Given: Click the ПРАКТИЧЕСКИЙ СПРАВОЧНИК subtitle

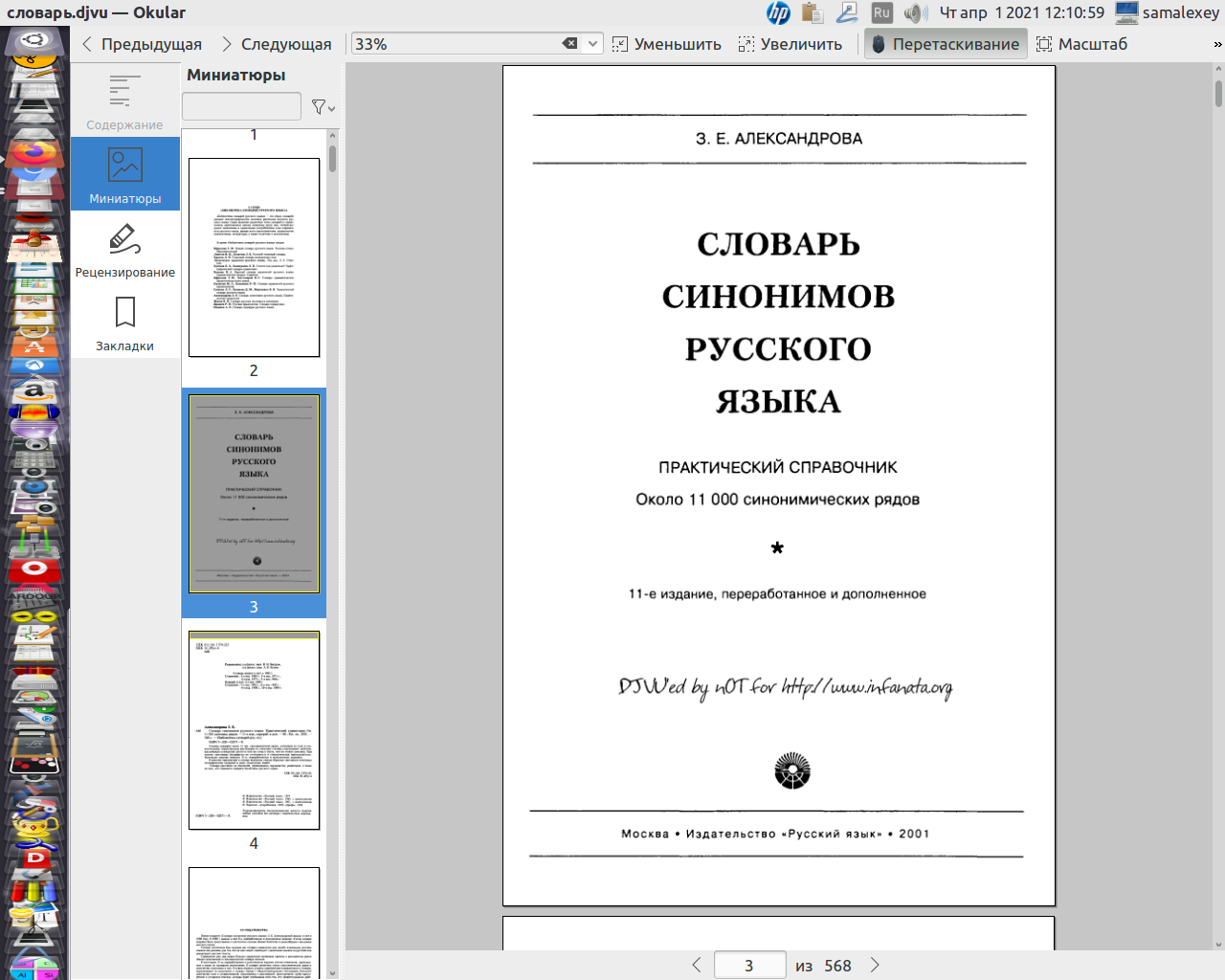Looking at the screenshot, I should pyautogui.click(x=778, y=467).
